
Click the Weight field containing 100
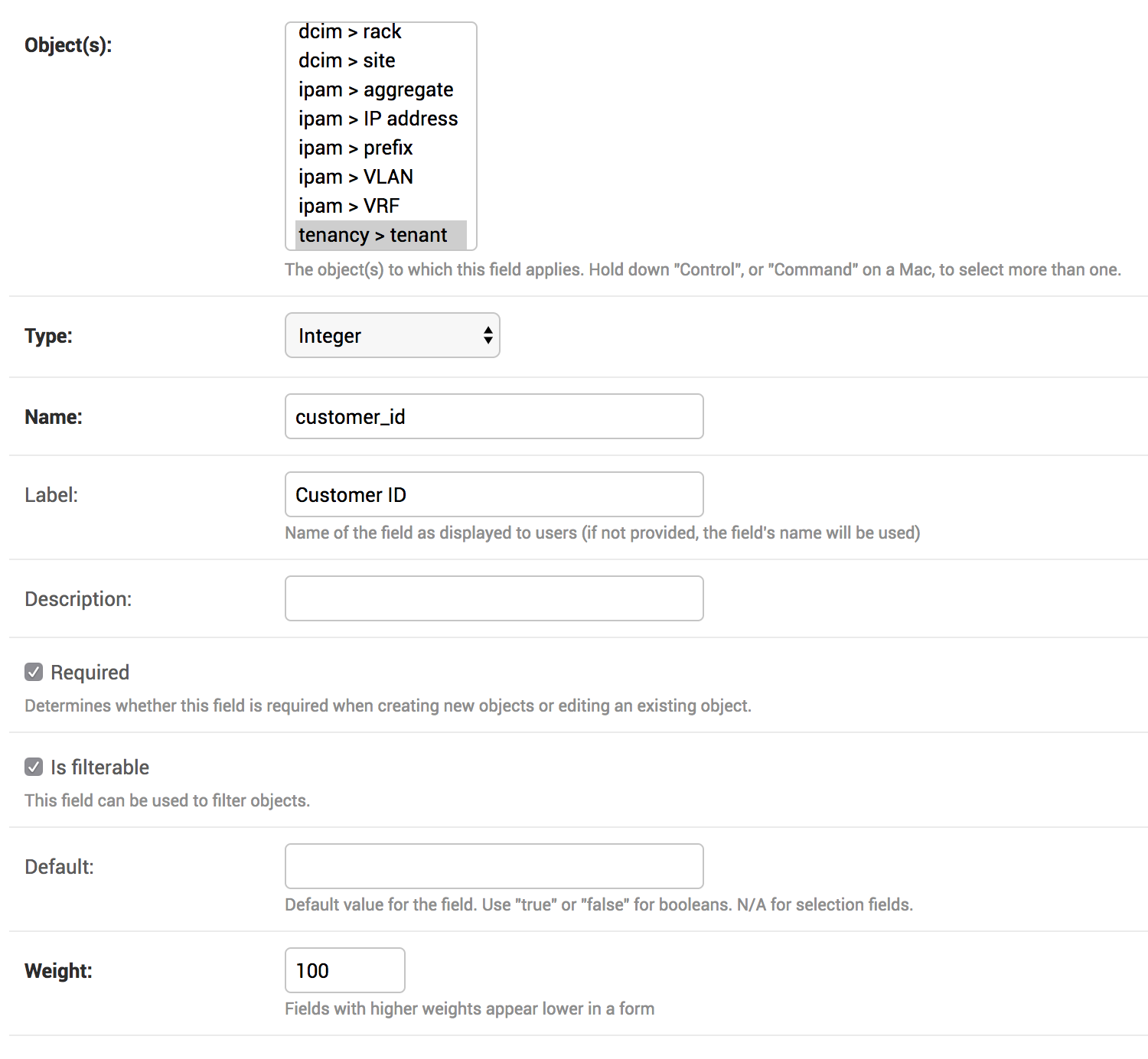click(x=344, y=969)
